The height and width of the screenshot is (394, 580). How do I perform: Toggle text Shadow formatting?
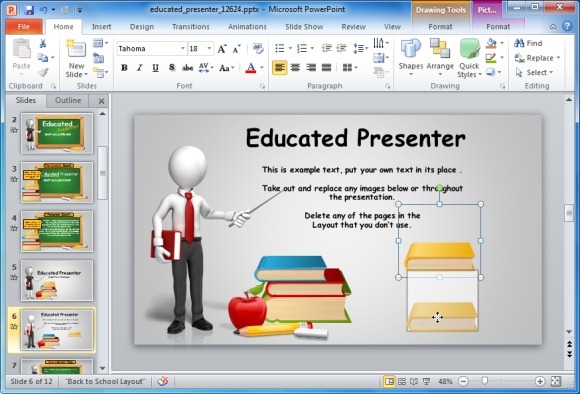pyautogui.click(x=172, y=68)
